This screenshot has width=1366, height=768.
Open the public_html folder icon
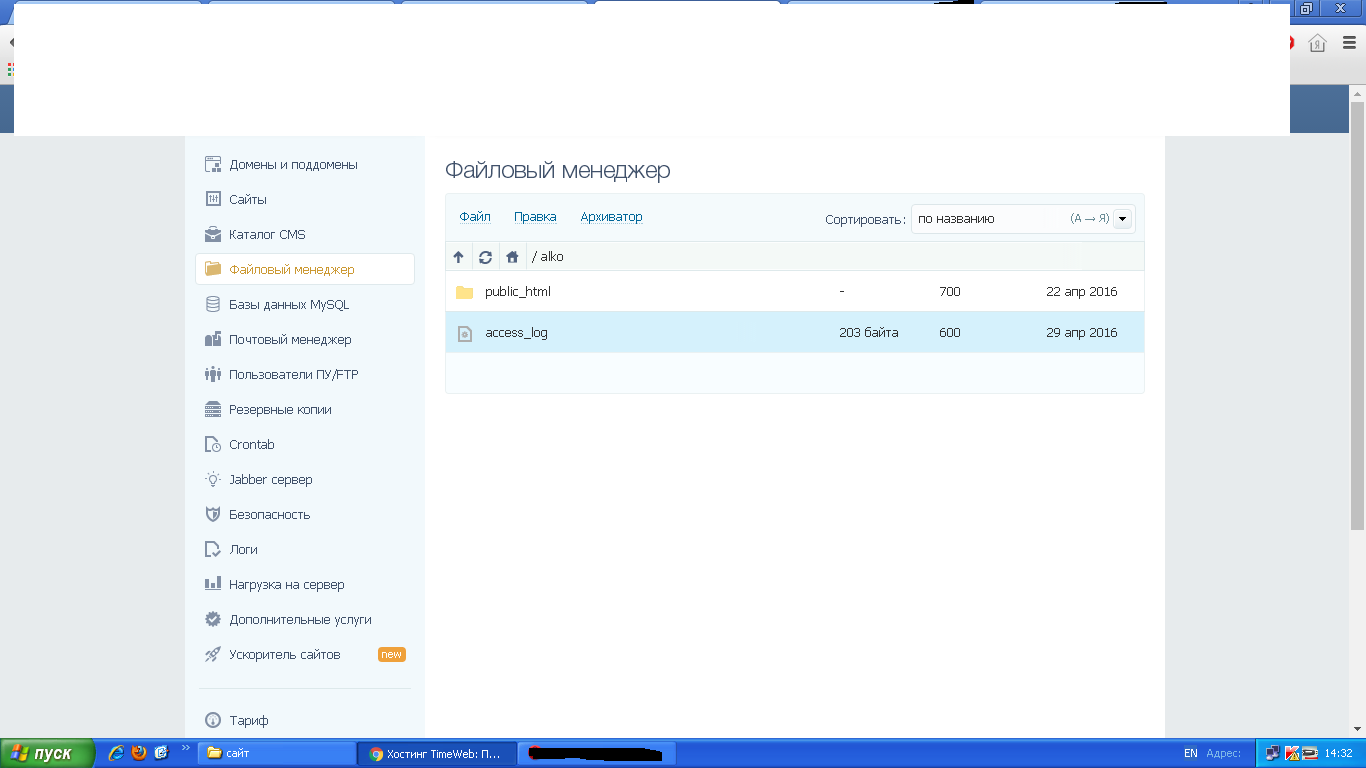pyautogui.click(x=464, y=292)
